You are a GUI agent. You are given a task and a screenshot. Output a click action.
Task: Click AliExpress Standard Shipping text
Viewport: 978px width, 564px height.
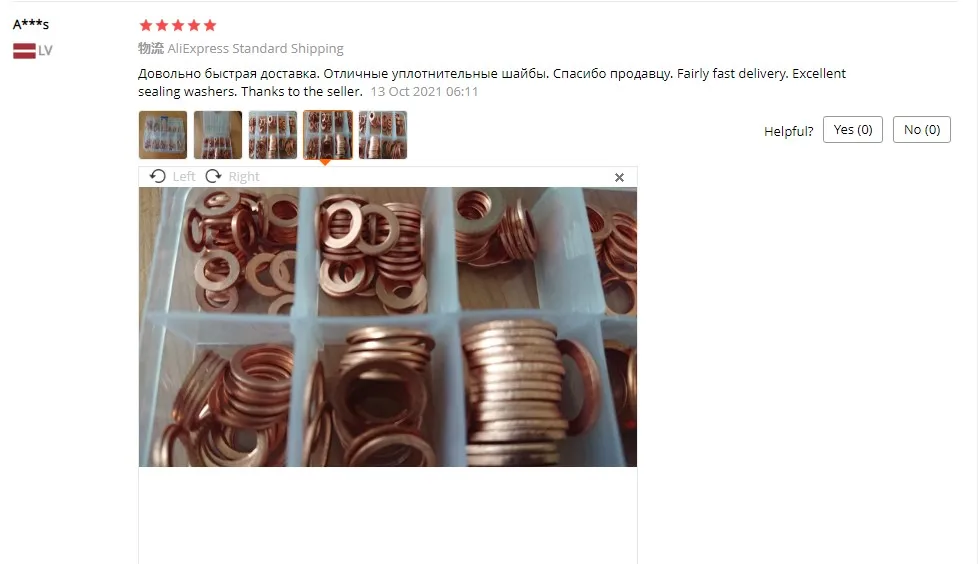coord(256,49)
